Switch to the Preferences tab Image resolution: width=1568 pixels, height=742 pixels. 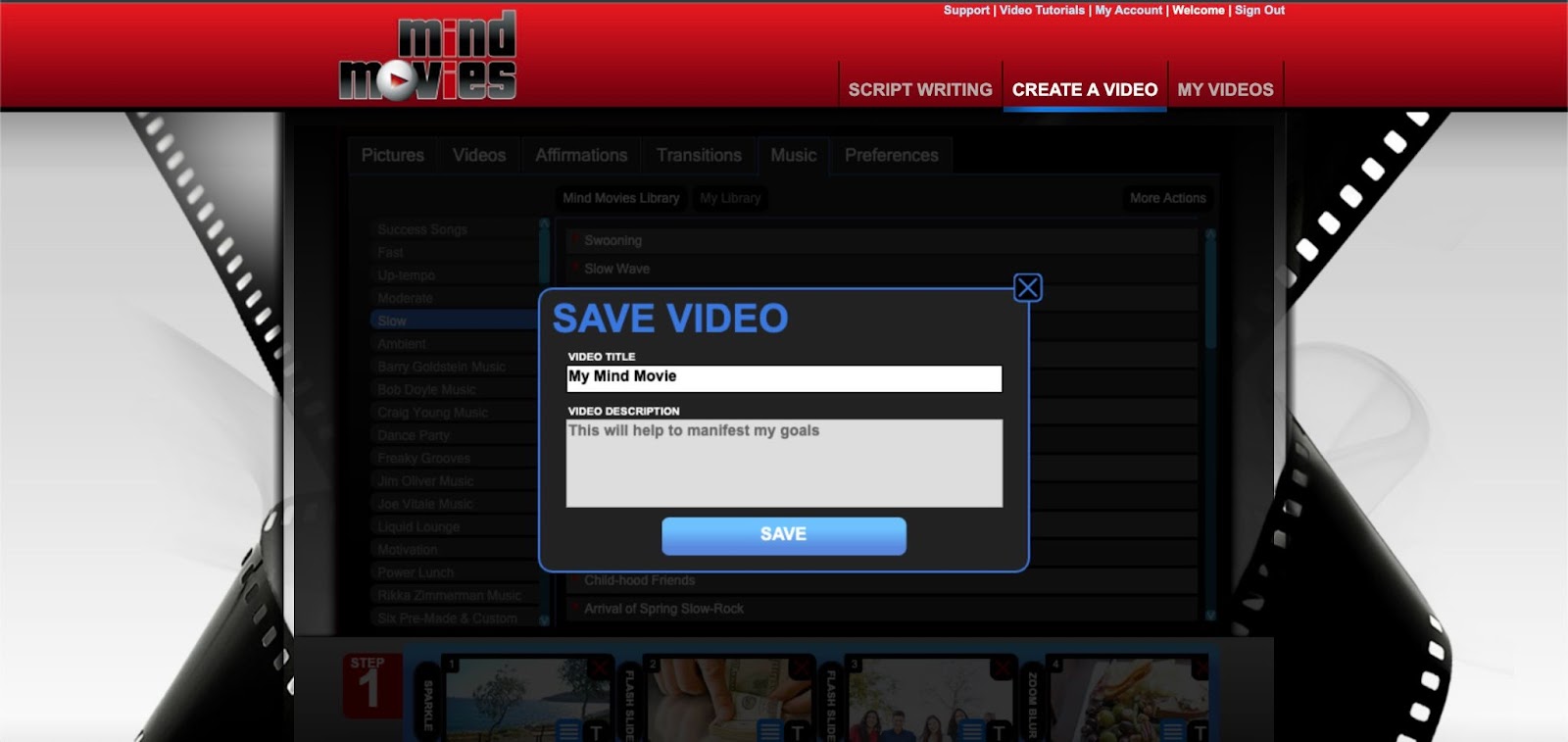coord(891,155)
